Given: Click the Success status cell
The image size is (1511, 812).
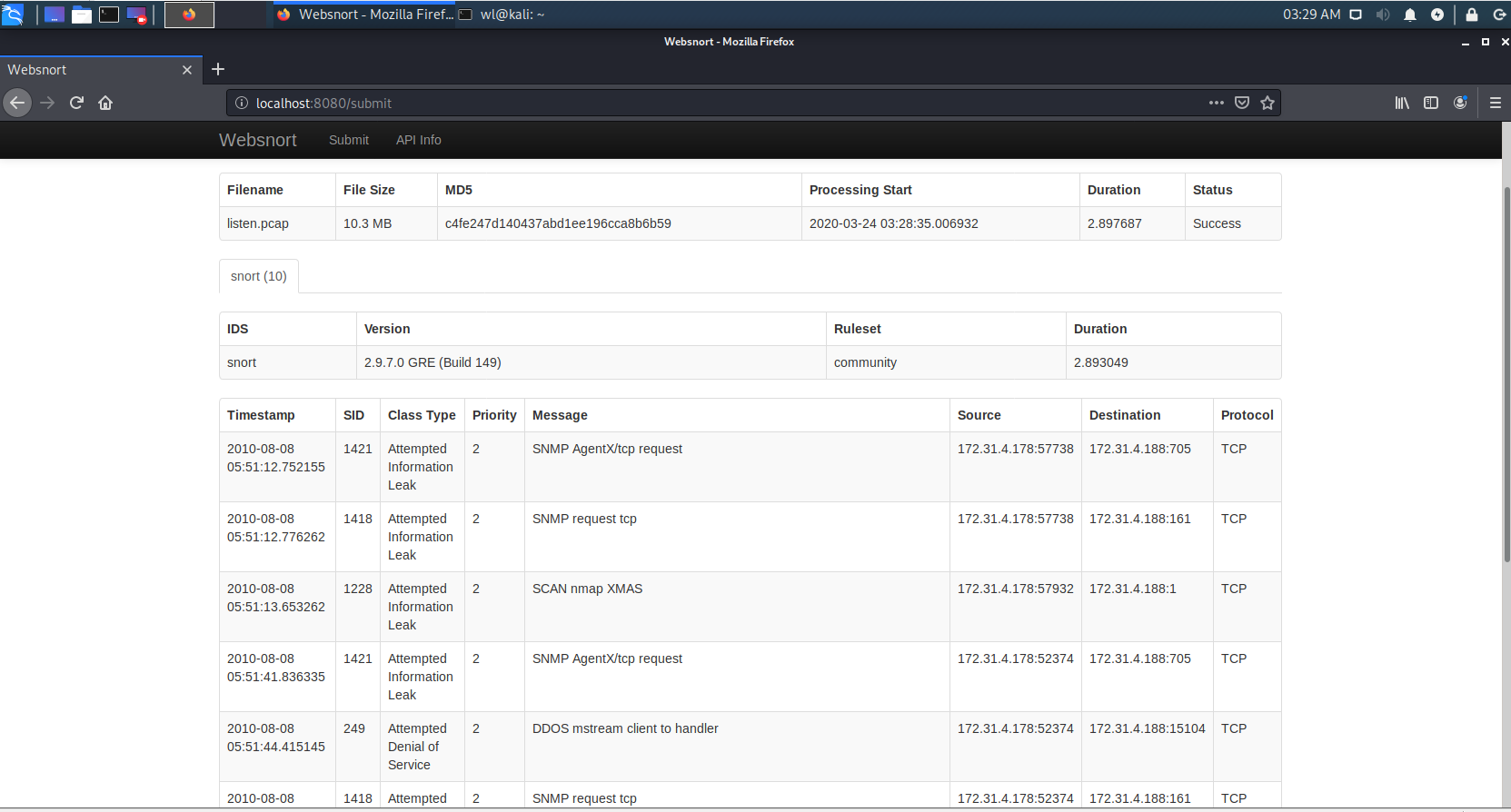Looking at the screenshot, I should [1233, 223].
